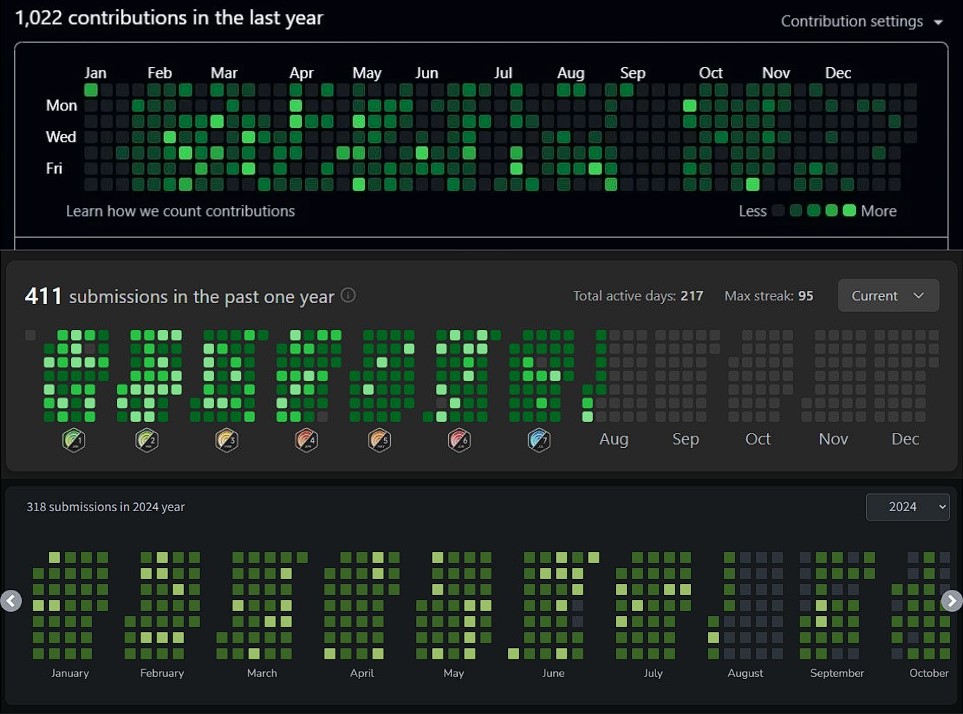Select the monthly badge numbered 3
This screenshot has width=963, height=714.
coord(227,440)
